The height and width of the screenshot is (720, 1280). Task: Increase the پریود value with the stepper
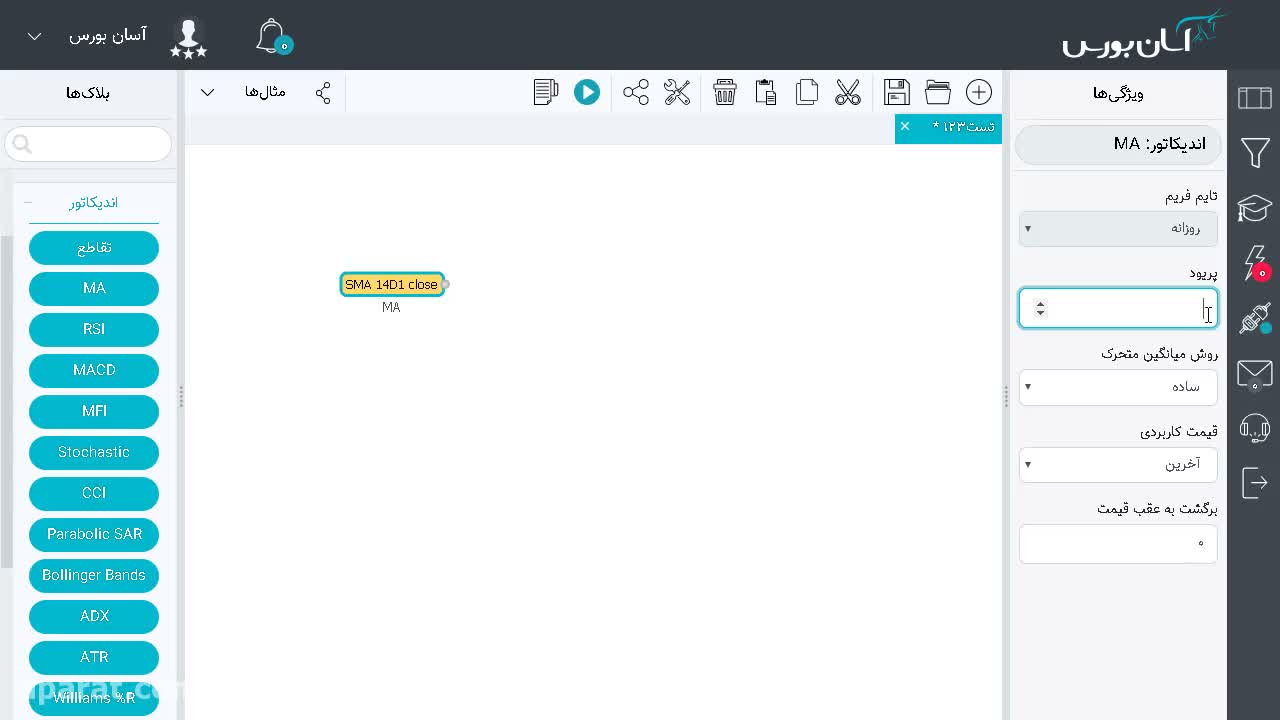1040,303
